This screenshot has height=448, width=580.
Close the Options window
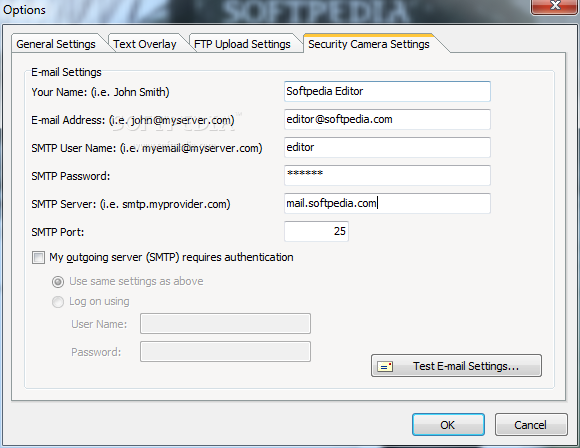554,6
